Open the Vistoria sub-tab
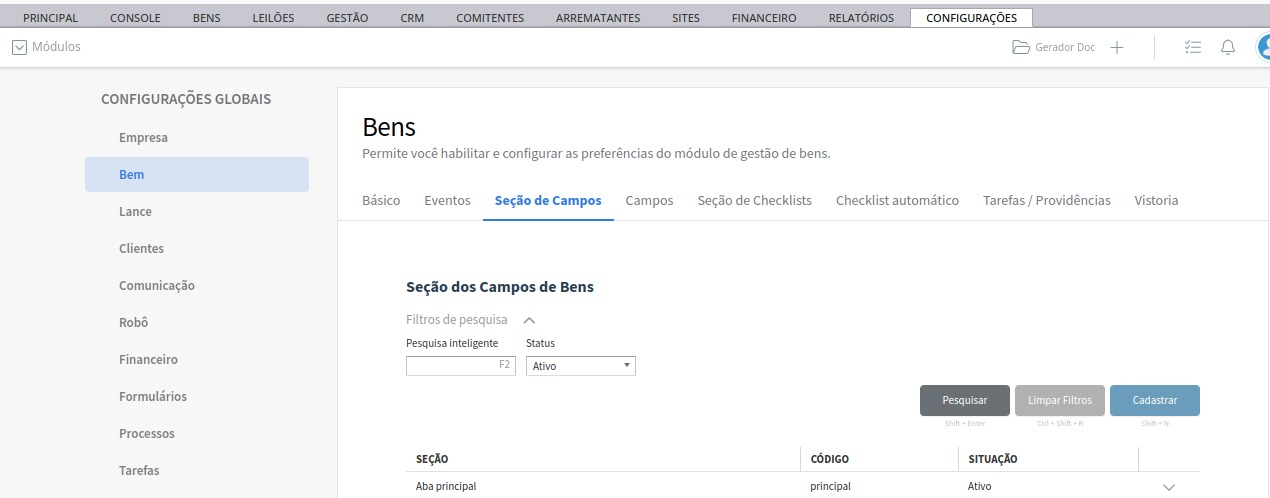Image resolution: width=1270 pixels, height=498 pixels. (x=1156, y=200)
